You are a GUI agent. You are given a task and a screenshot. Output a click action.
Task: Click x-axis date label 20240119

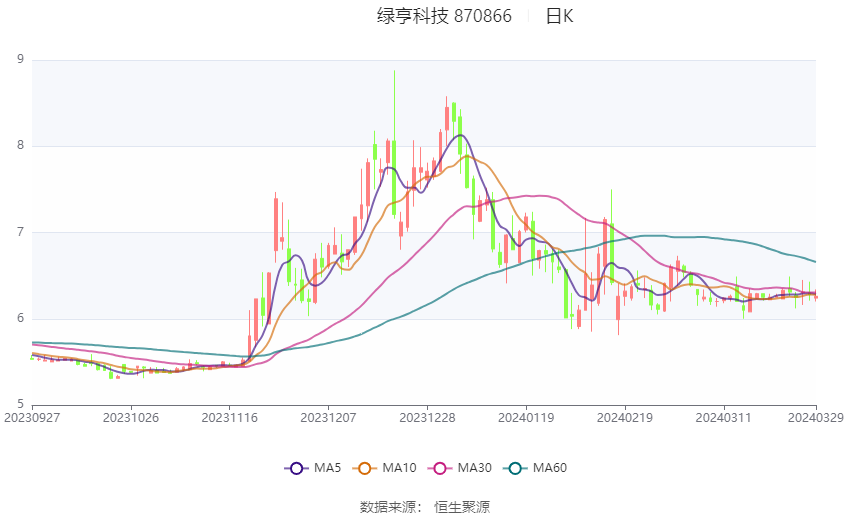click(526, 418)
